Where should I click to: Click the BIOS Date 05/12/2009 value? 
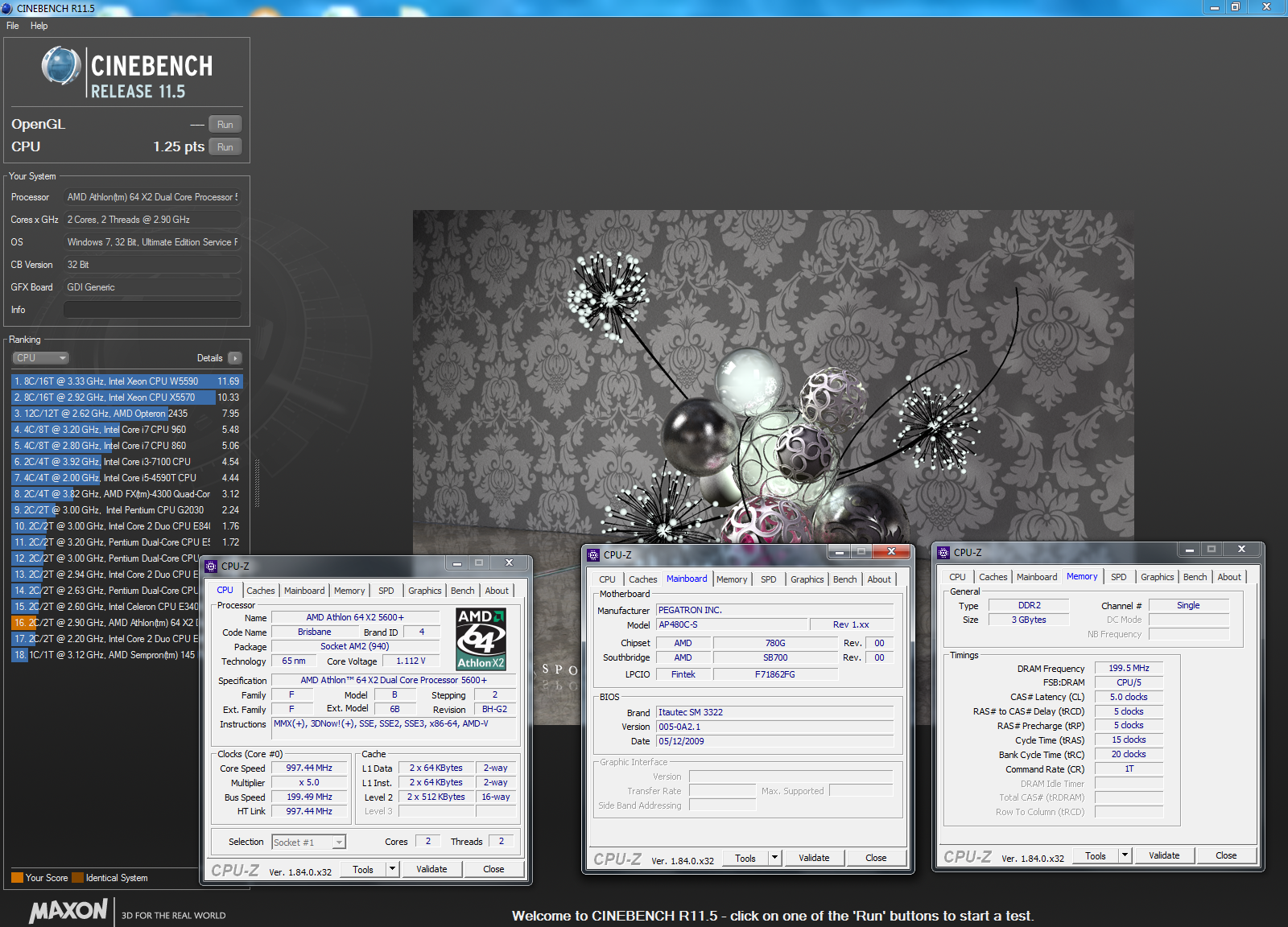[774, 741]
